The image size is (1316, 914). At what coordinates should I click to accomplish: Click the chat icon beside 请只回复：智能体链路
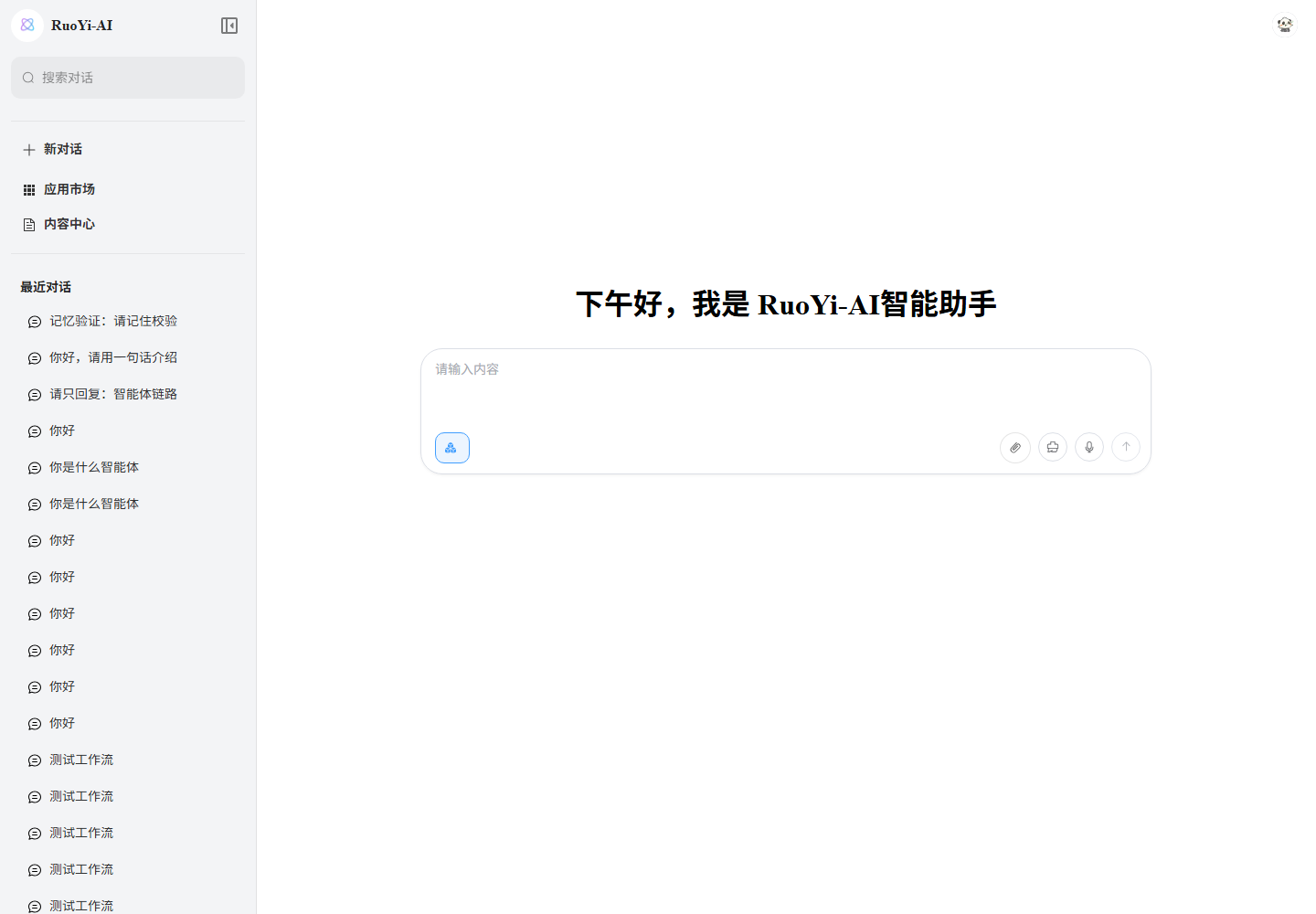[35, 395]
